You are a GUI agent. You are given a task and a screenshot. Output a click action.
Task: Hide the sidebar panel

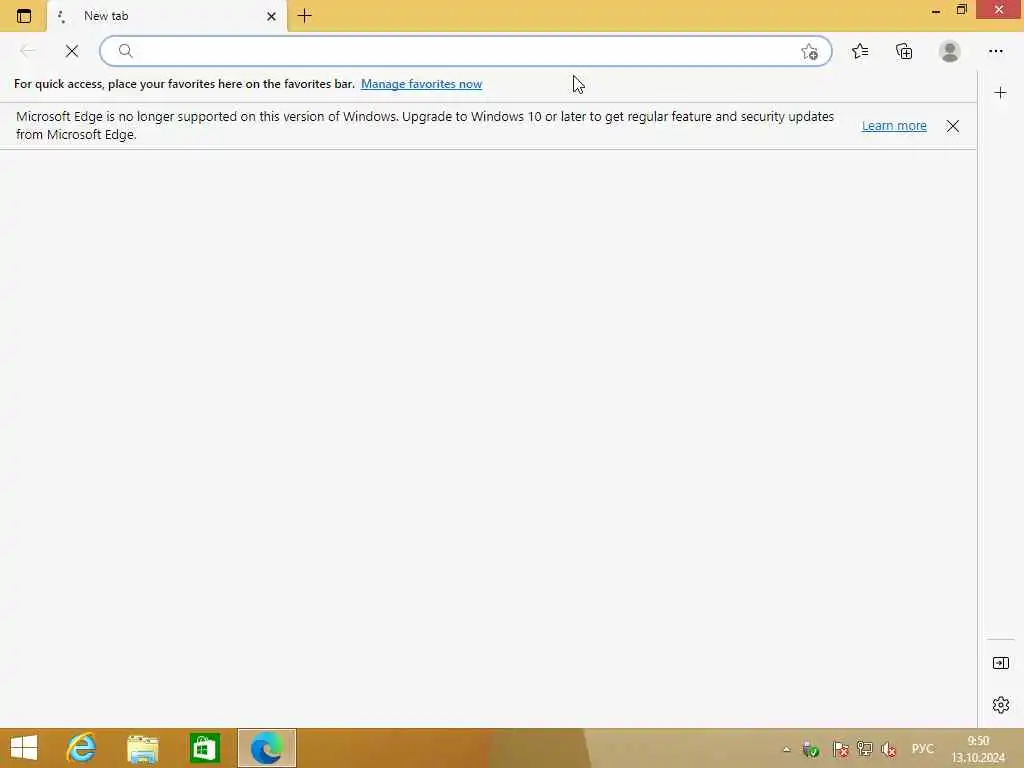tap(1000, 663)
